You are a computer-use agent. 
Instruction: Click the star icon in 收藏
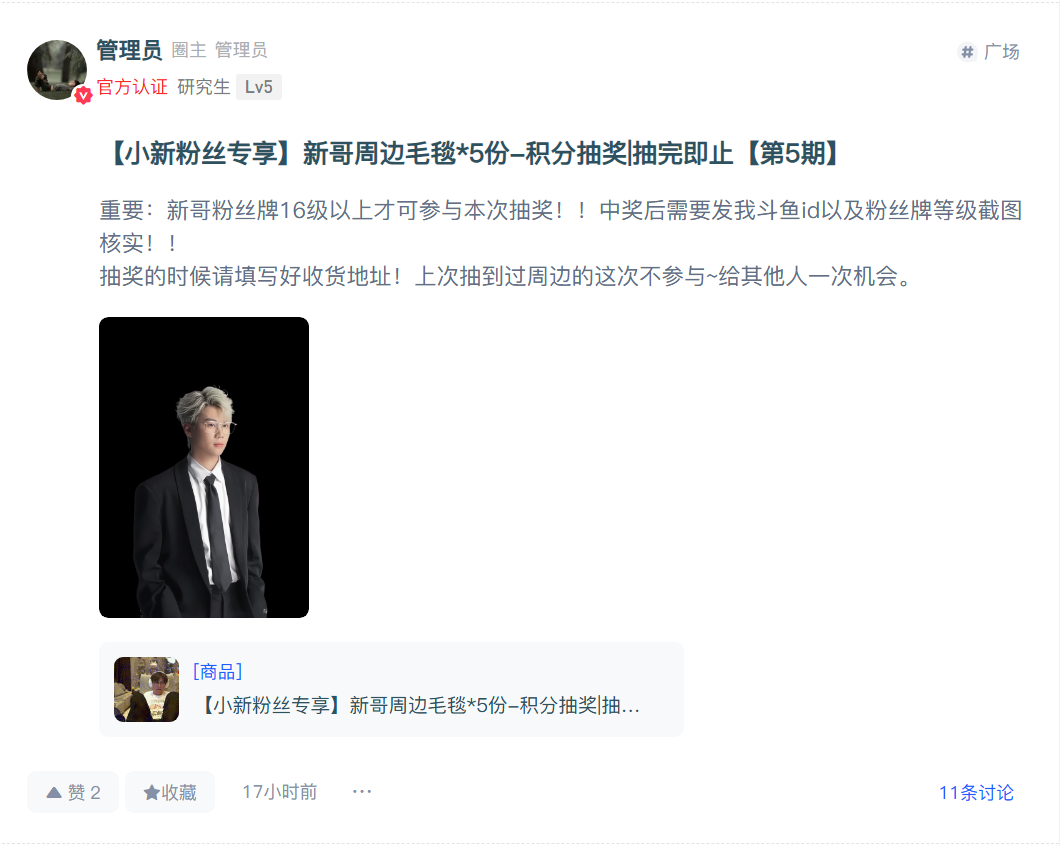(151, 793)
